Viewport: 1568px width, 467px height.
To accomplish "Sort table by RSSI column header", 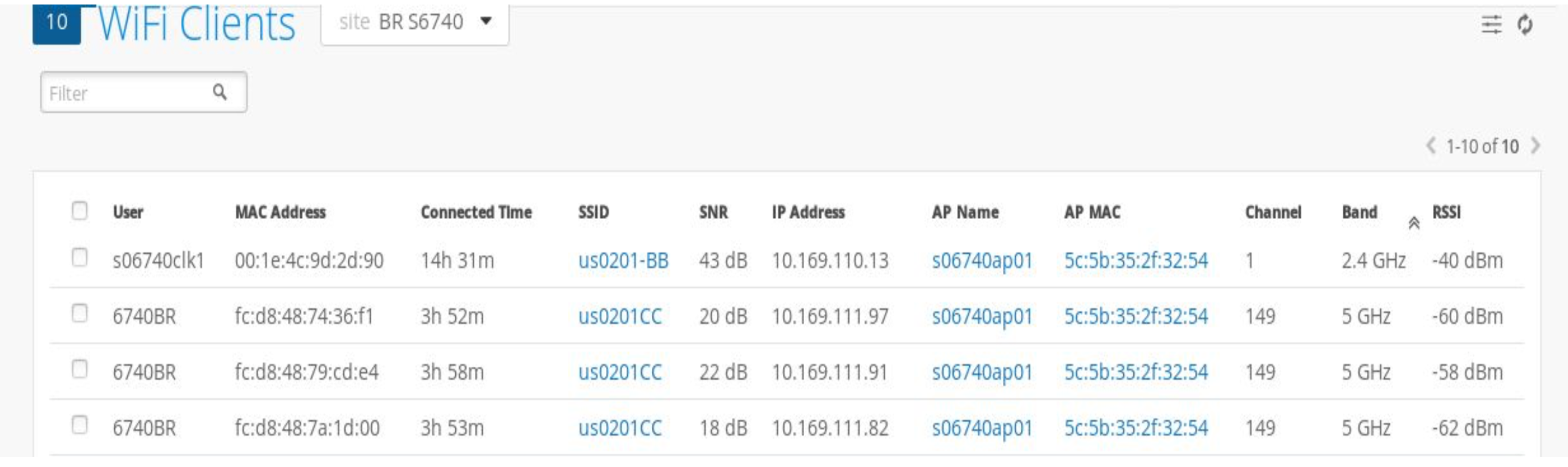I will coord(1446,212).
